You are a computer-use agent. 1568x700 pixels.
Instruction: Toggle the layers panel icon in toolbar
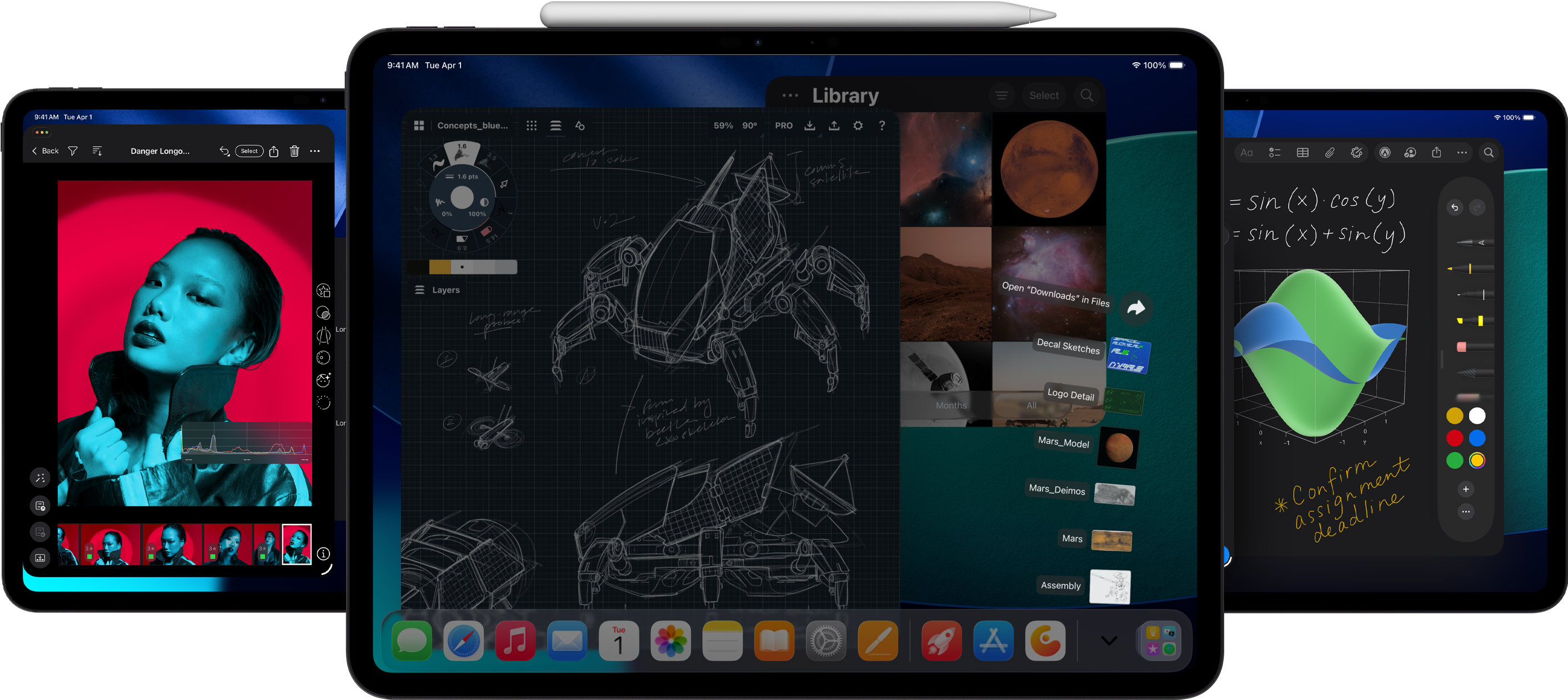556,126
